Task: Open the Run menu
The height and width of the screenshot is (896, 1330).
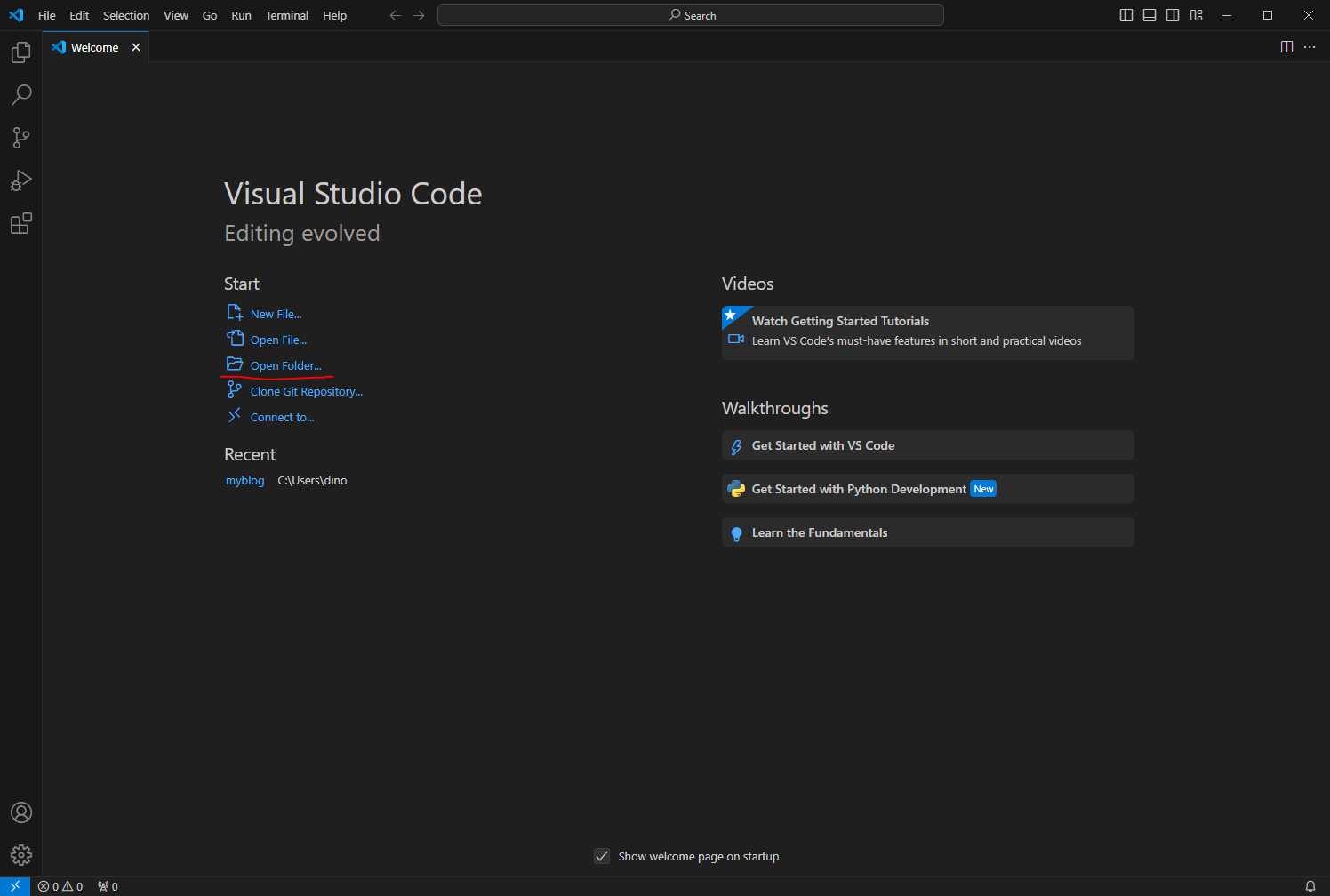Action: click(x=241, y=15)
